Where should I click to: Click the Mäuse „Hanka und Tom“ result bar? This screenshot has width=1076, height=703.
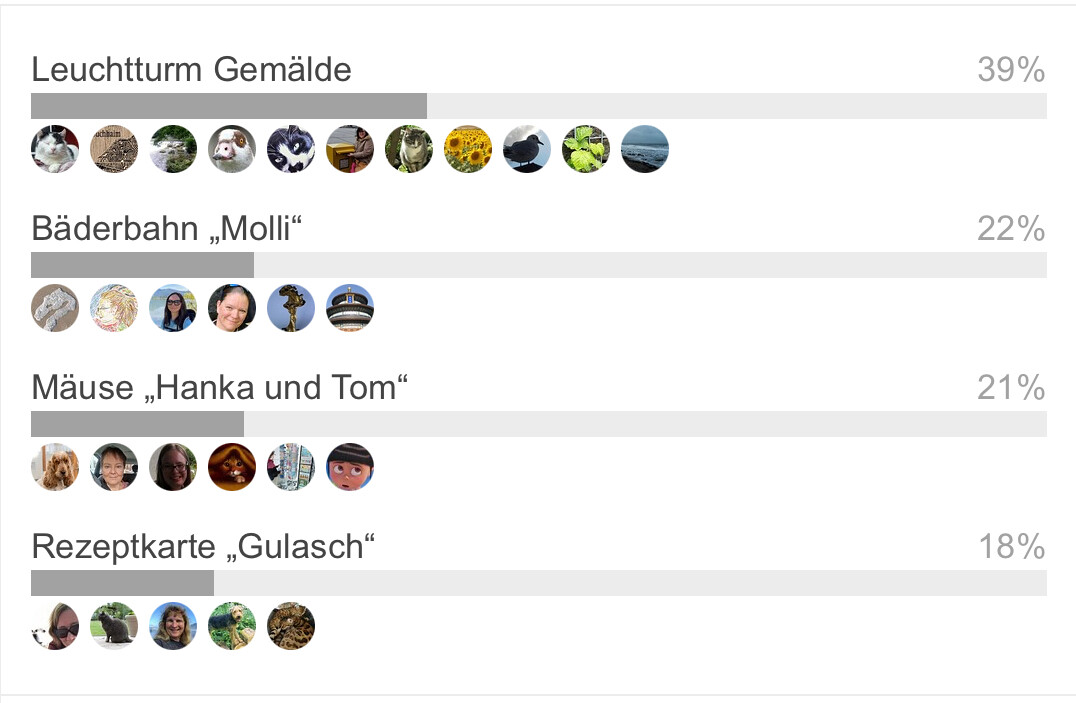(538, 424)
